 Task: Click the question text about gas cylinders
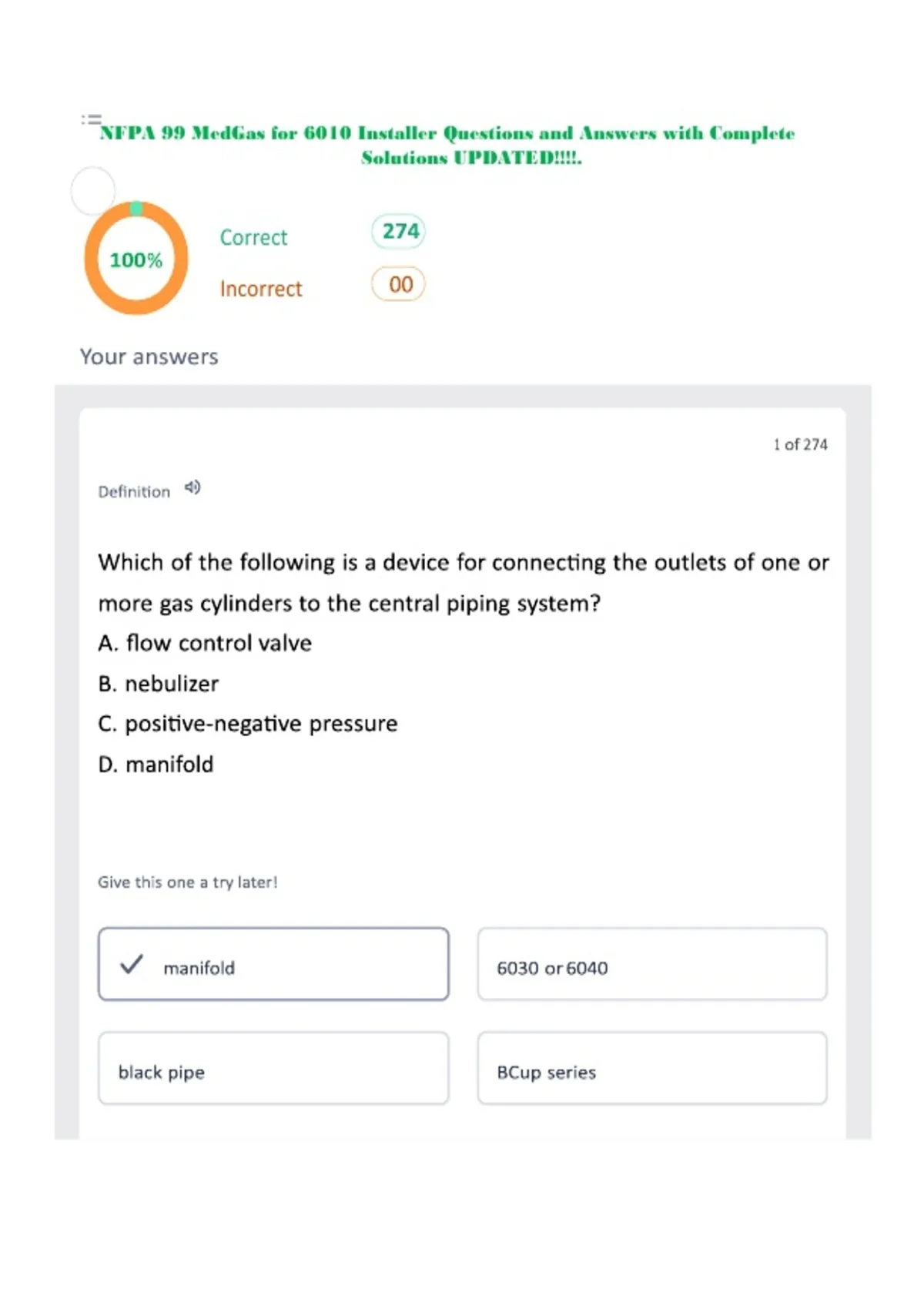[x=464, y=582]
